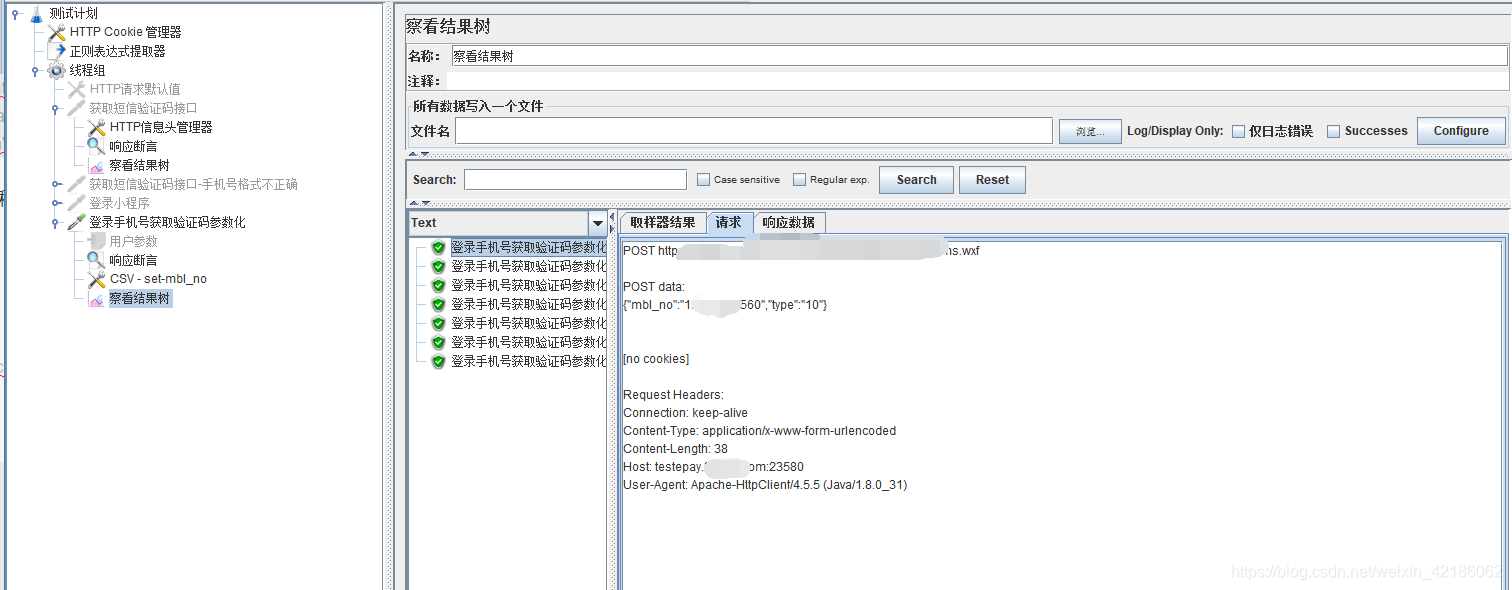The height and width of the screenshot is (590, 1512).
Task: Select the 线程组 thread group icon
Action: point(57,70)
